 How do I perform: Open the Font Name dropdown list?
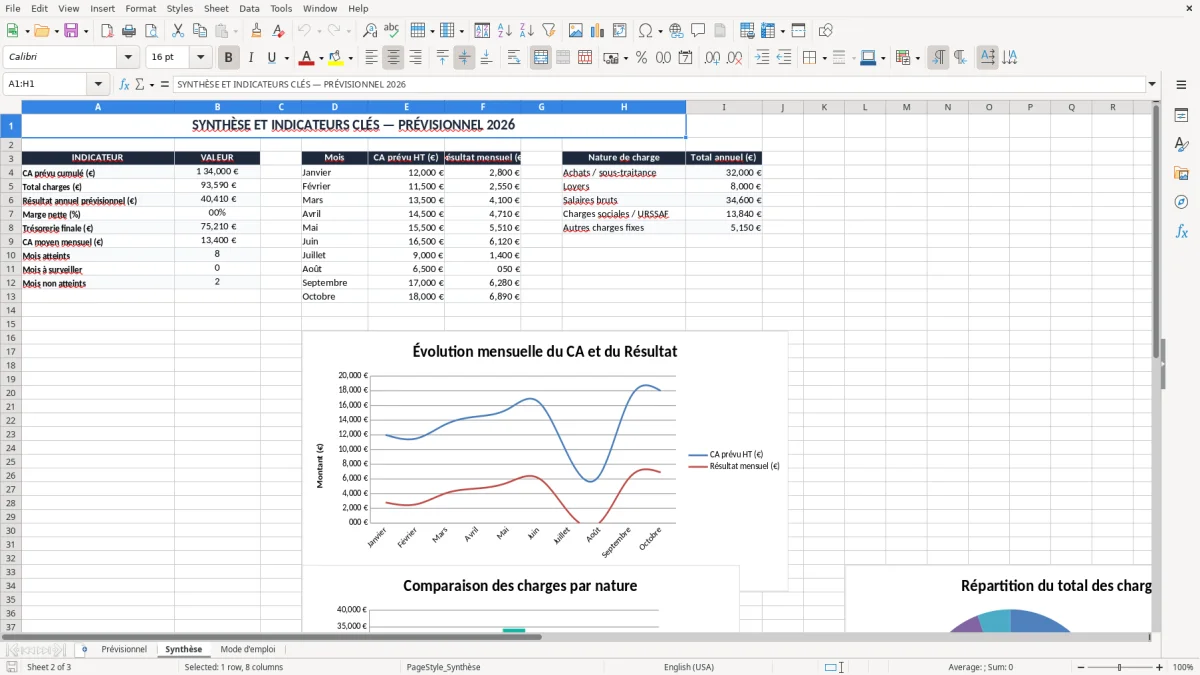coord(128,58)
